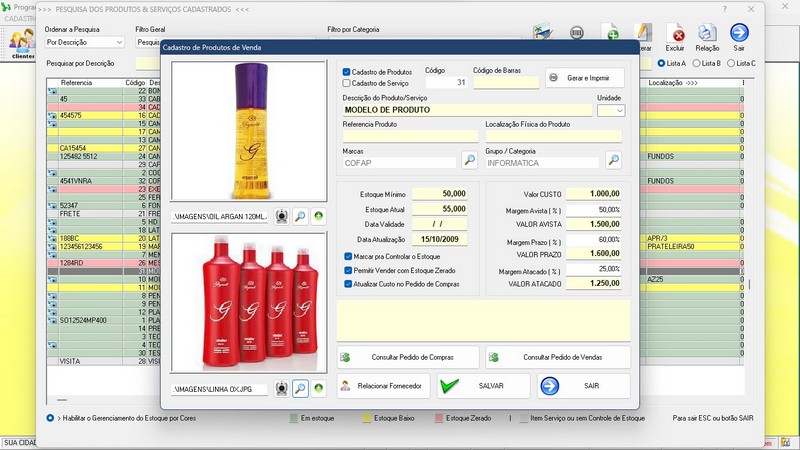Click the blue Sair arrow in search window toolbar
This screenshot has width=800, height=450.
pos(739,33)
